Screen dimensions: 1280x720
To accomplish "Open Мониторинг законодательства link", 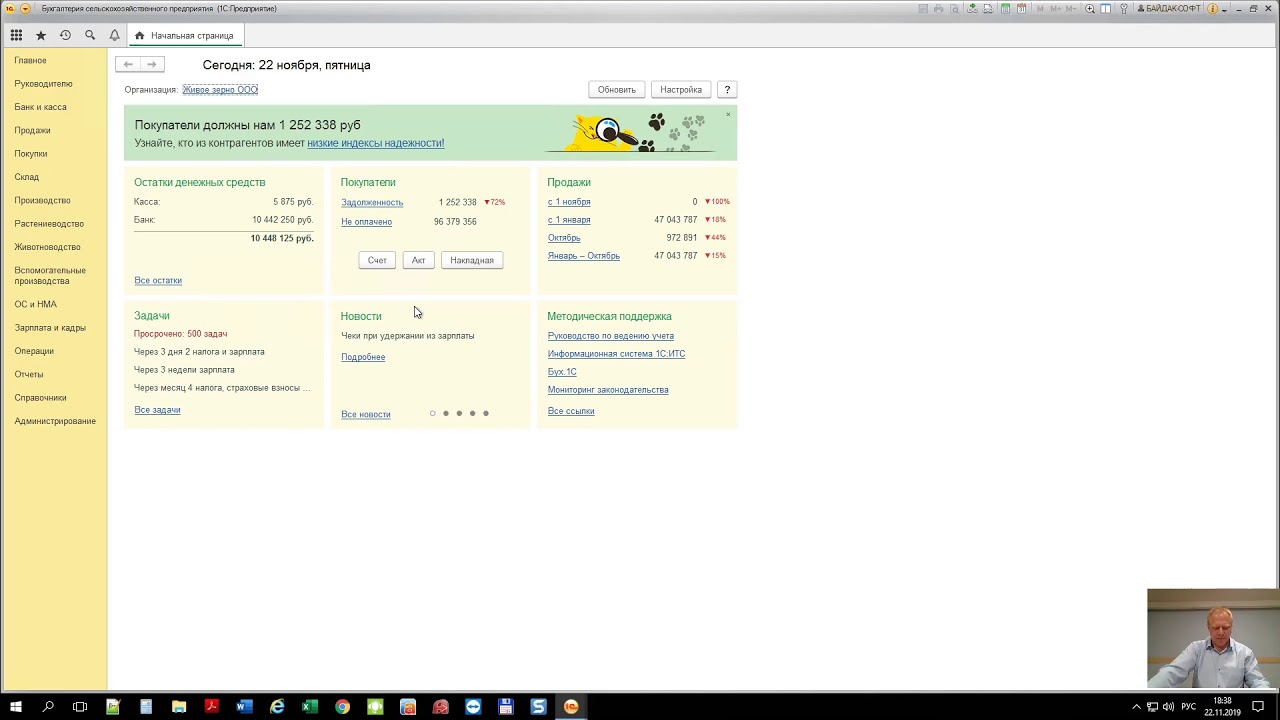I will 608,390.
